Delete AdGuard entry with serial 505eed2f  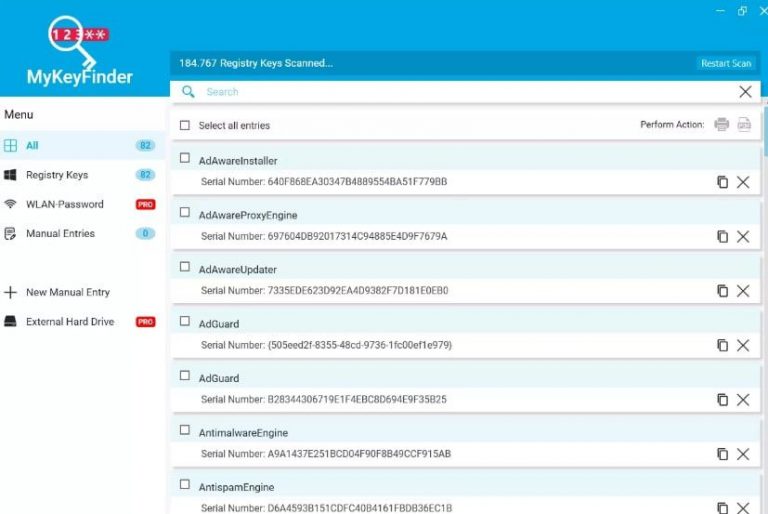click(x=743, y=345)
